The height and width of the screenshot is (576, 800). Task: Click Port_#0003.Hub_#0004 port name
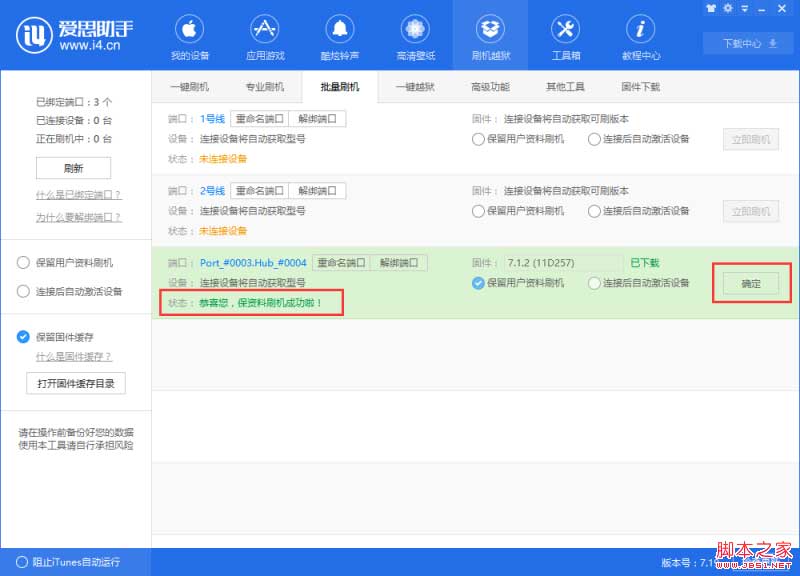pos(253,263)
